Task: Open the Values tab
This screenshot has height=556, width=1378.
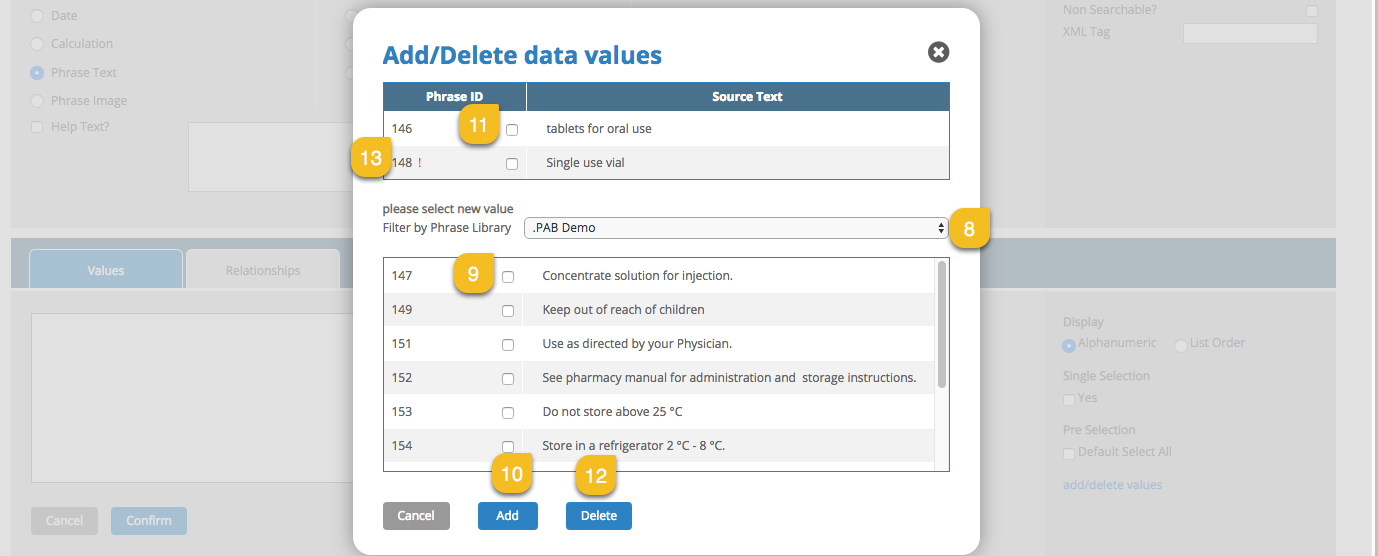Action: coord(106,270)
